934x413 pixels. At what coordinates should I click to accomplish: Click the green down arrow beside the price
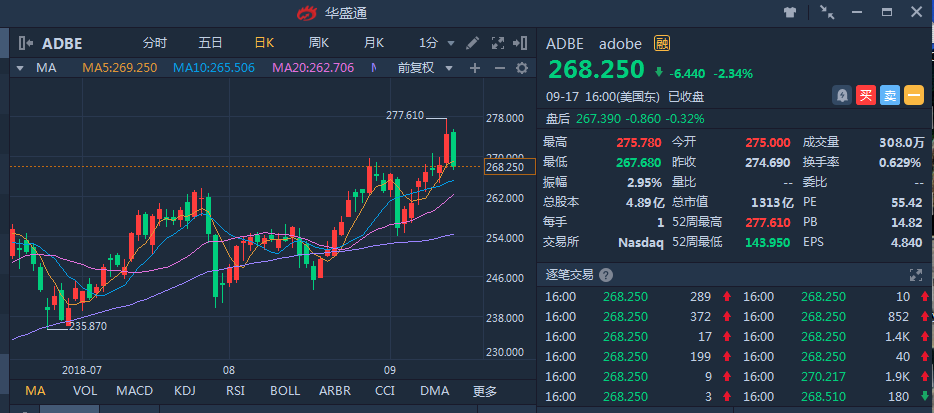click(658, 73)
